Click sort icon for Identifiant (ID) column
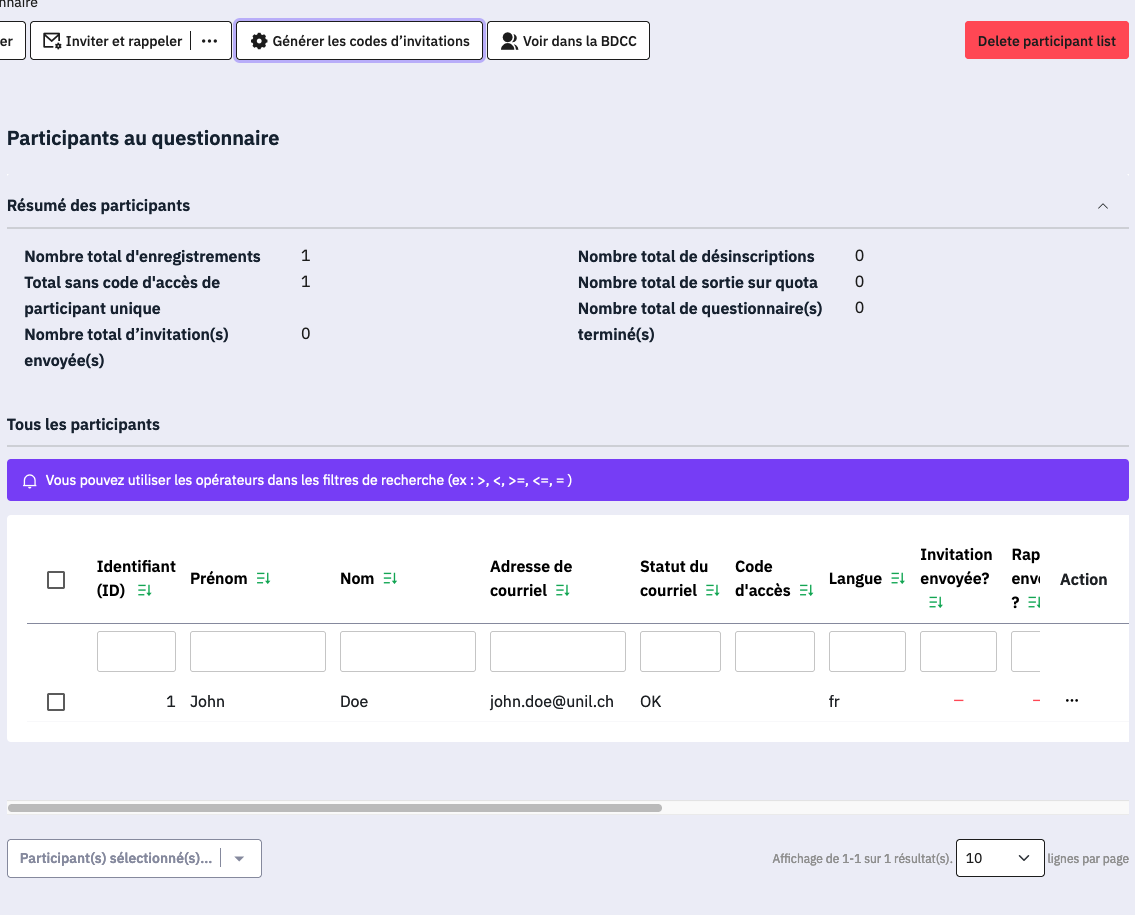 point(144,591)
